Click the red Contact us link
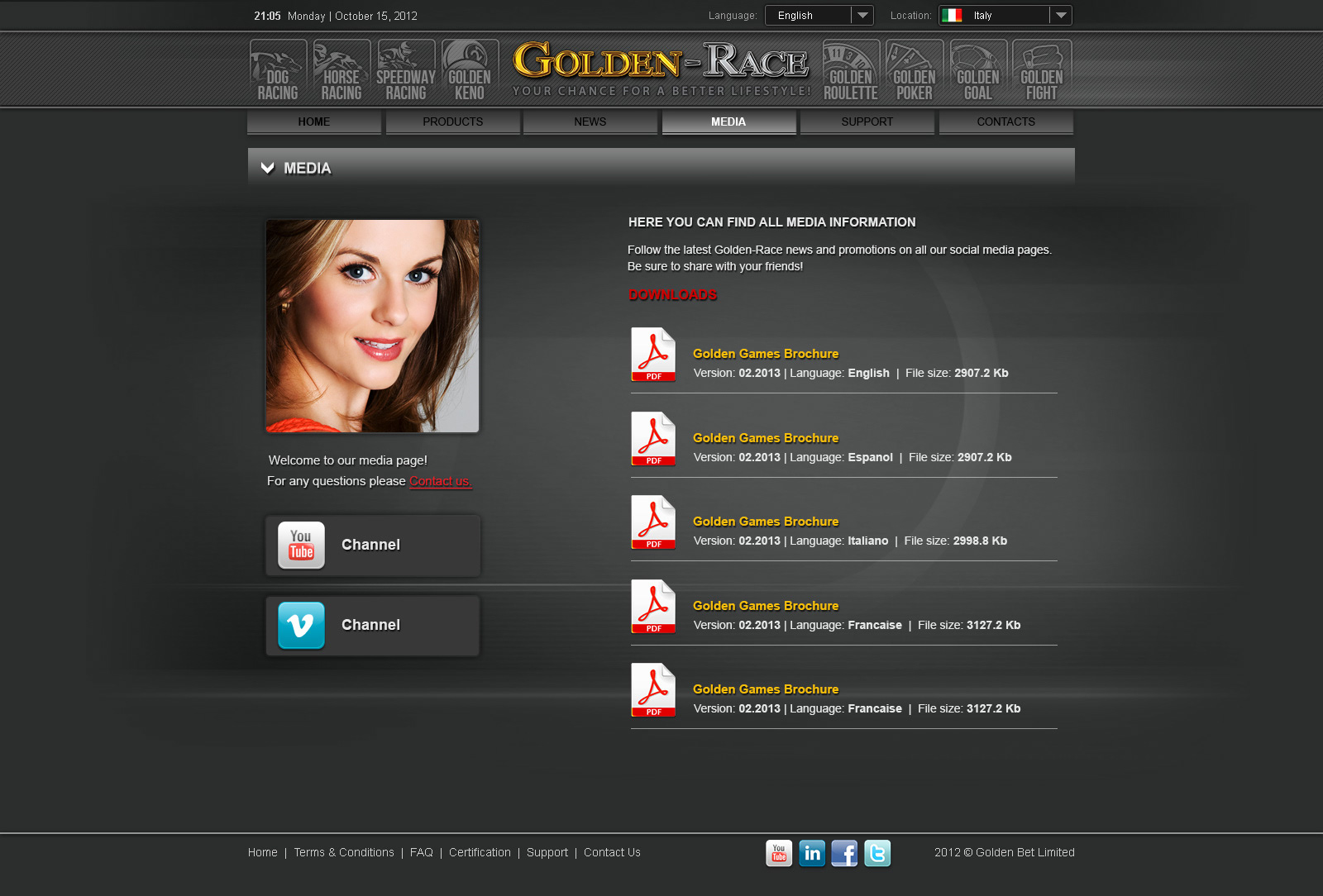The height and width of the screenshot is (896, 1323). click(440, 481)
